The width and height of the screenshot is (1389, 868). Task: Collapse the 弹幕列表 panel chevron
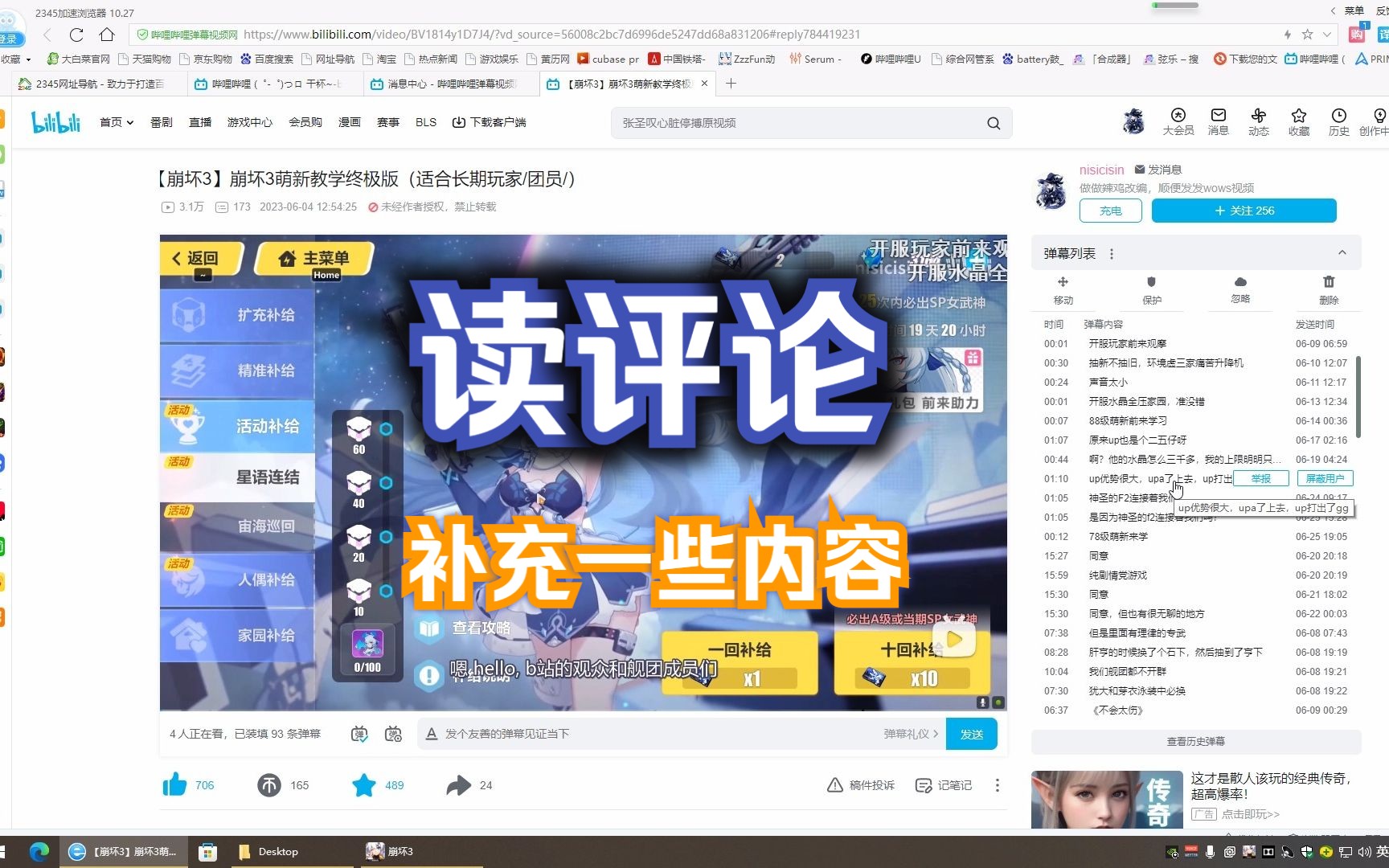pyautogui.click(x=1342, y=253)
